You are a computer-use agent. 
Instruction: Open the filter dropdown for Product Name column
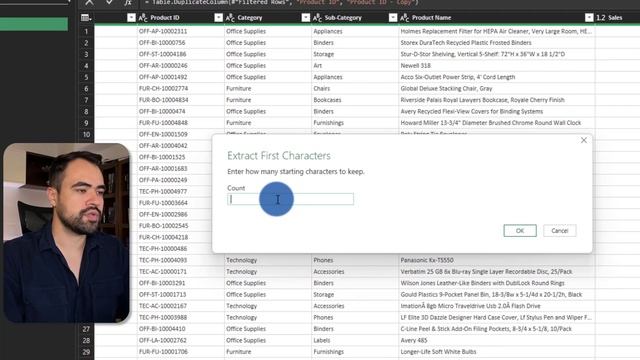(589, 18)
